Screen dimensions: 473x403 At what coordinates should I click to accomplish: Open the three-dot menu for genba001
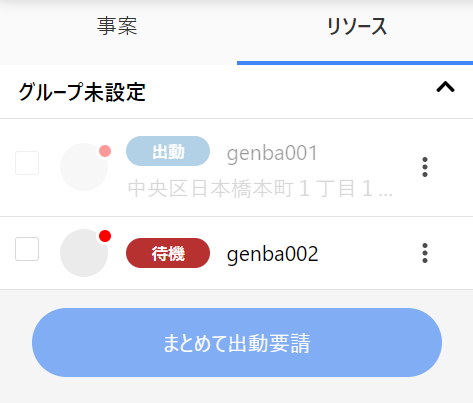[x=425, y=167]
